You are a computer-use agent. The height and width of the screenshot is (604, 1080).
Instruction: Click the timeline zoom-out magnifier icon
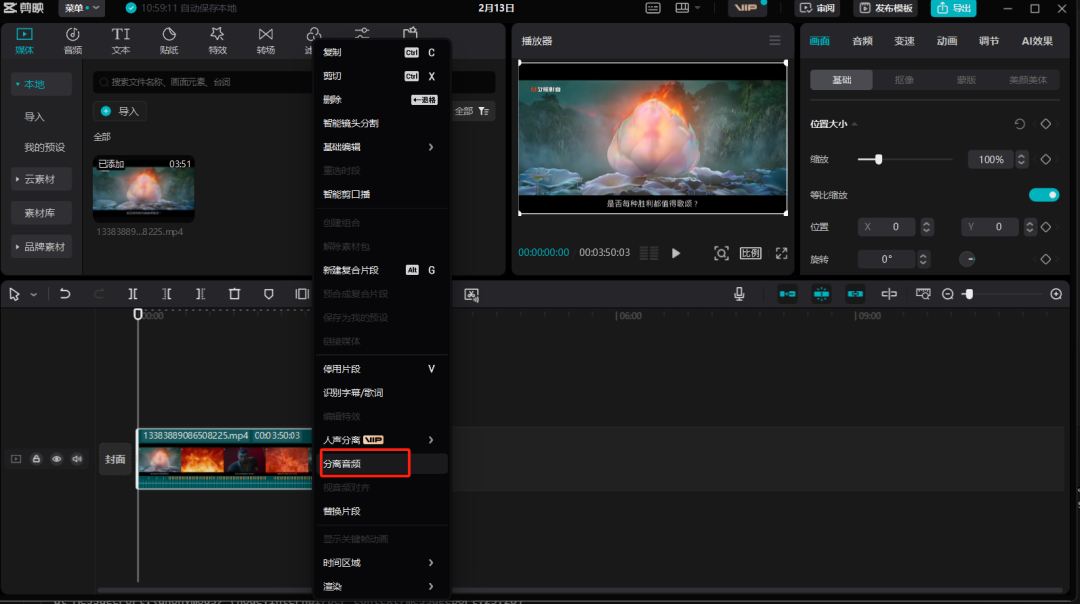pos(948,294)
